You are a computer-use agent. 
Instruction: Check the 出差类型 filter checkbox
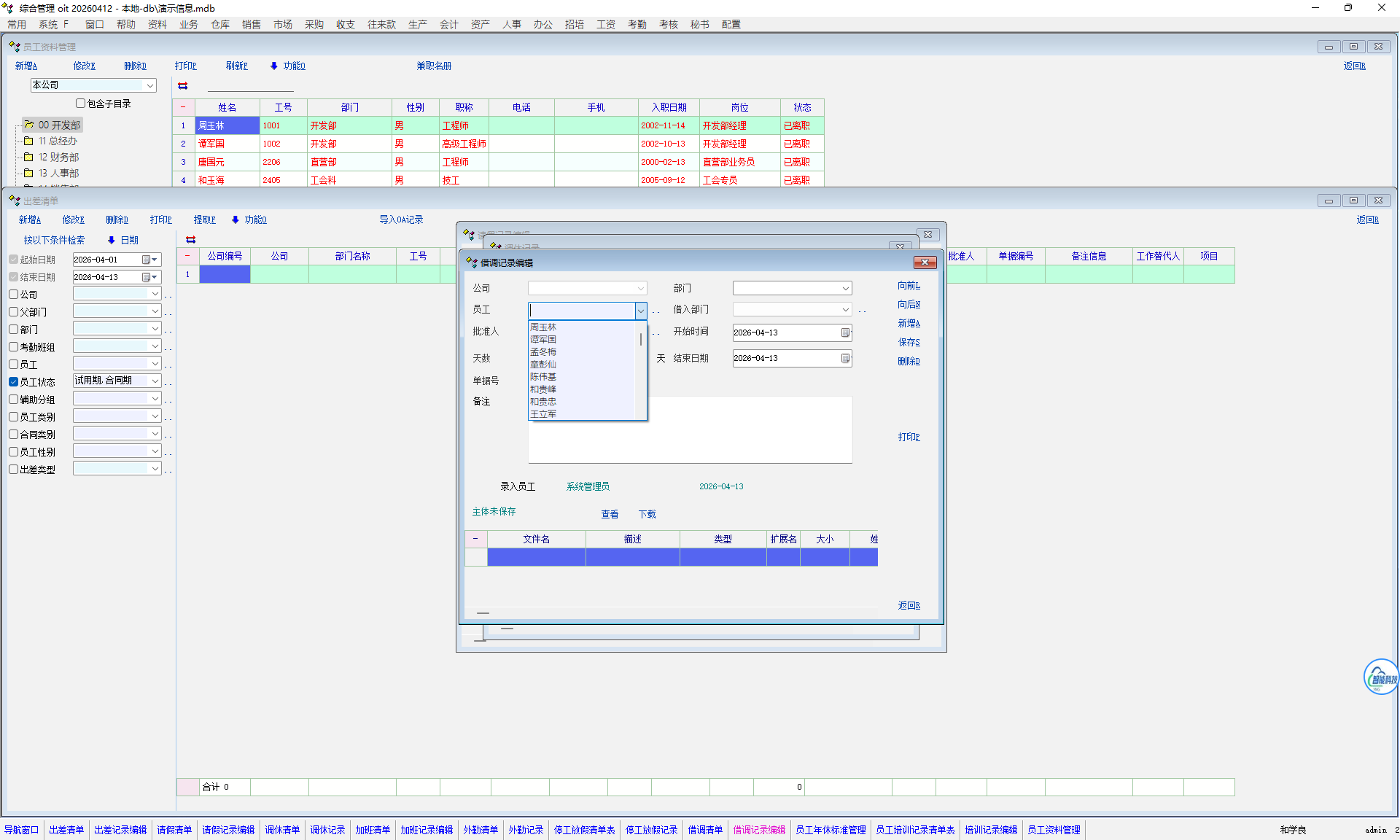(x=14, y=470)
